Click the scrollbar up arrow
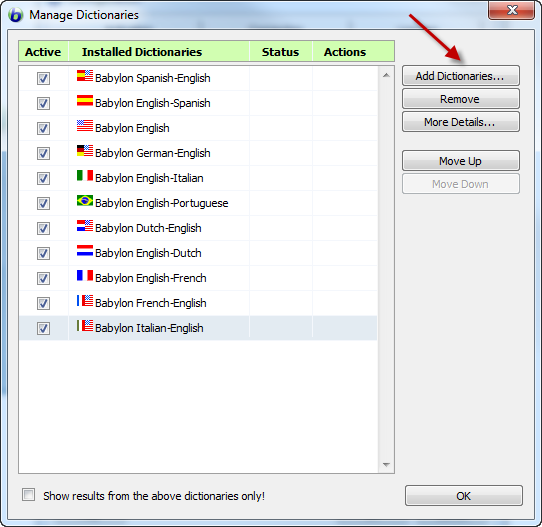542x527 pixels. 386,75
